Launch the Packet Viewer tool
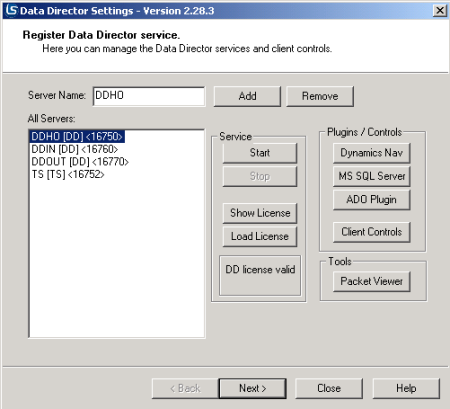The image size is (450, 409). [371, 282]
